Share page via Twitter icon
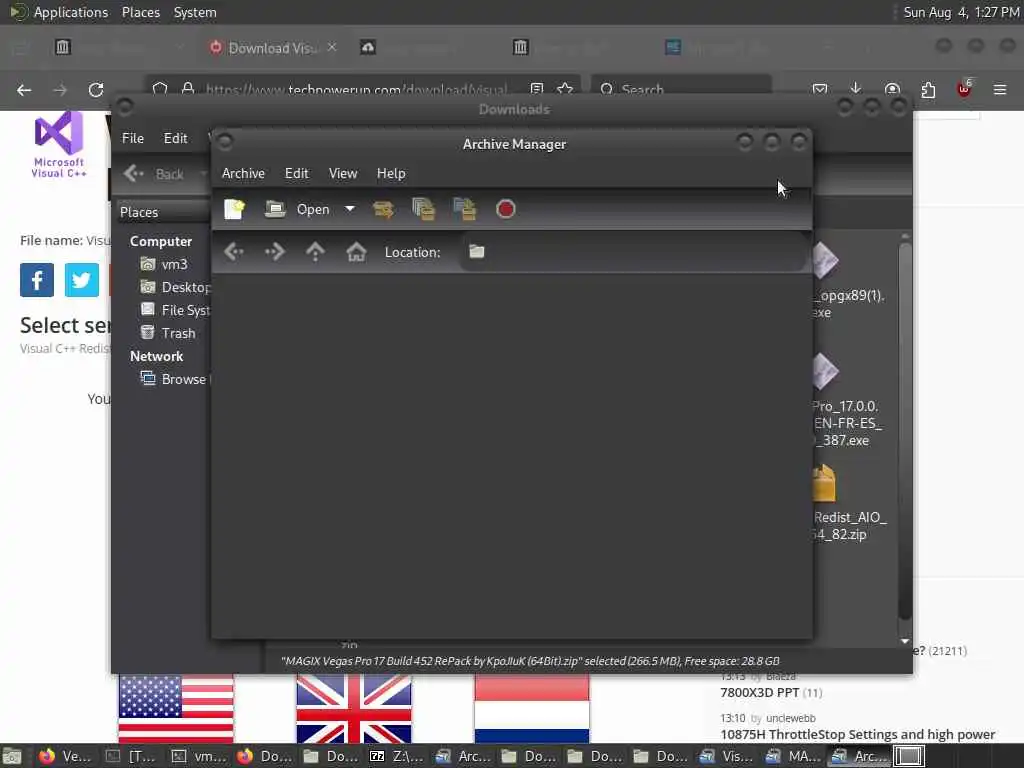The width and height of the screenshot is (1024, 768). (82, 280)
